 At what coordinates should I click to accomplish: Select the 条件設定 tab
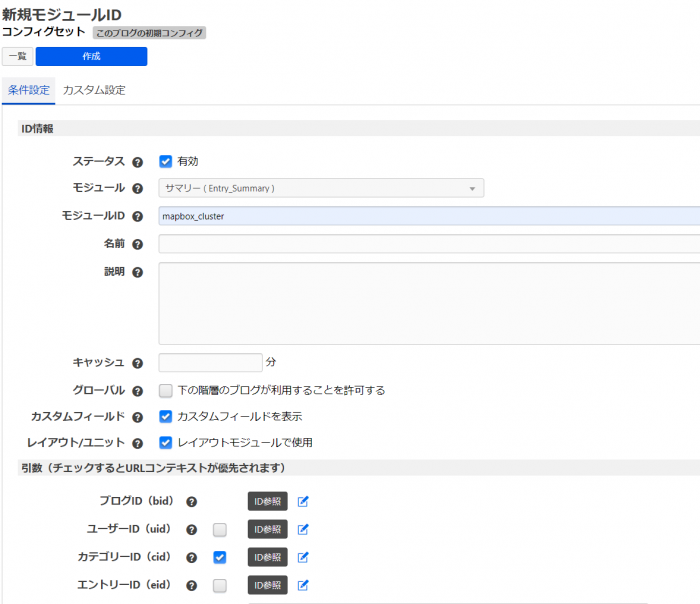(x=28, y=90)
